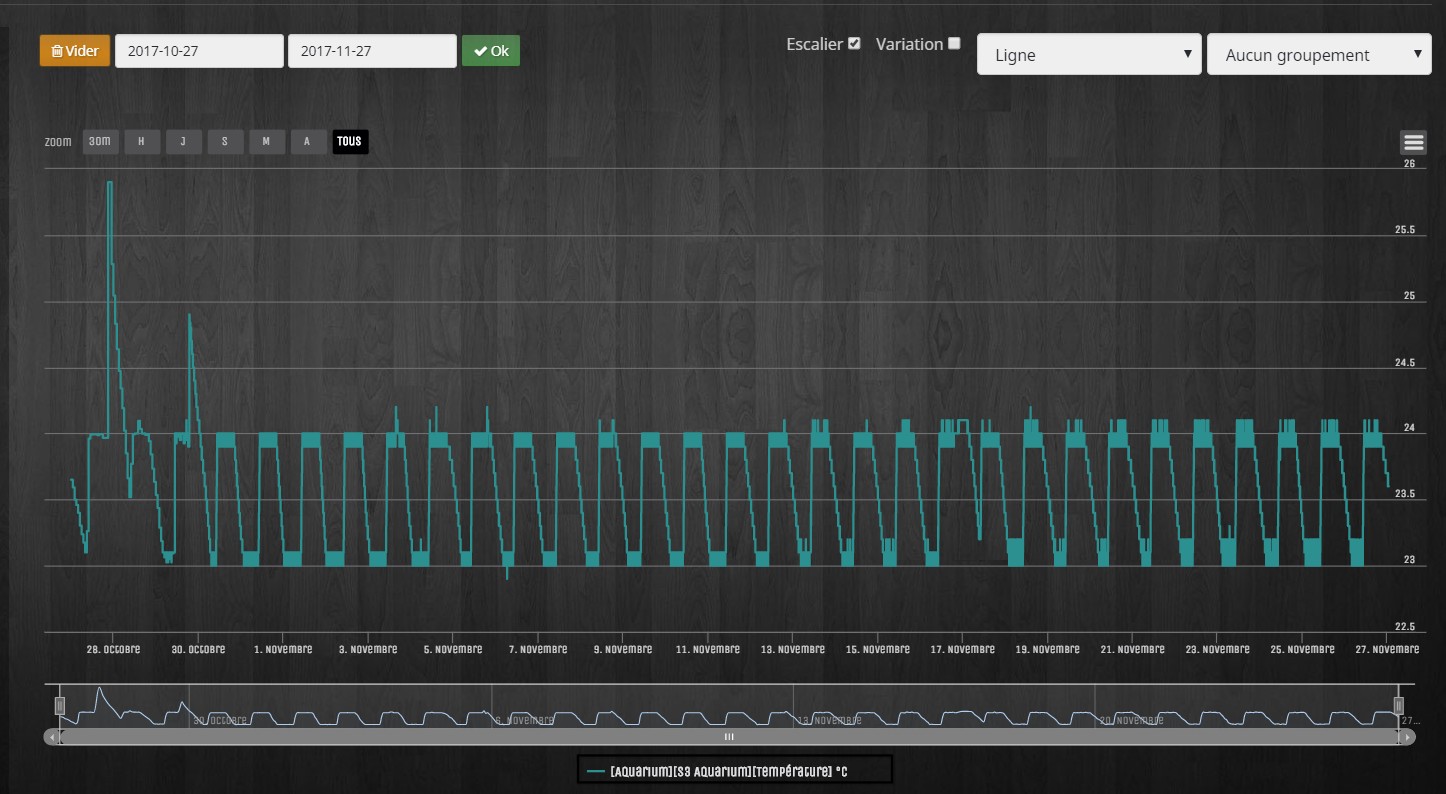
Task: Click the 1. Novembre axis label
Action: [x=283, y=650]
